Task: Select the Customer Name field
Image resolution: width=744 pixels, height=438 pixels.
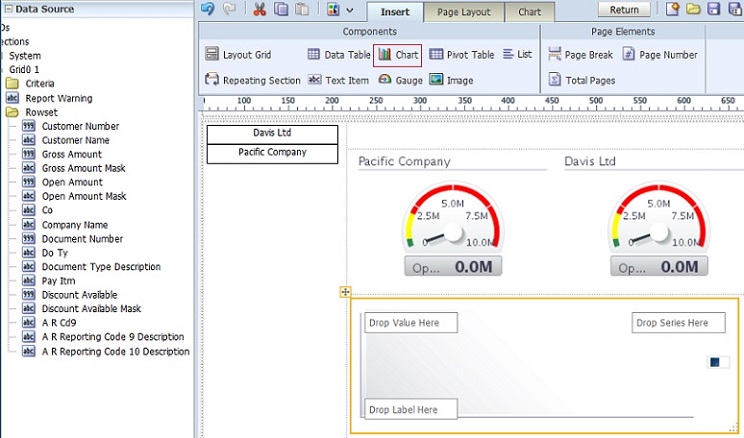Action: (66, 140)
